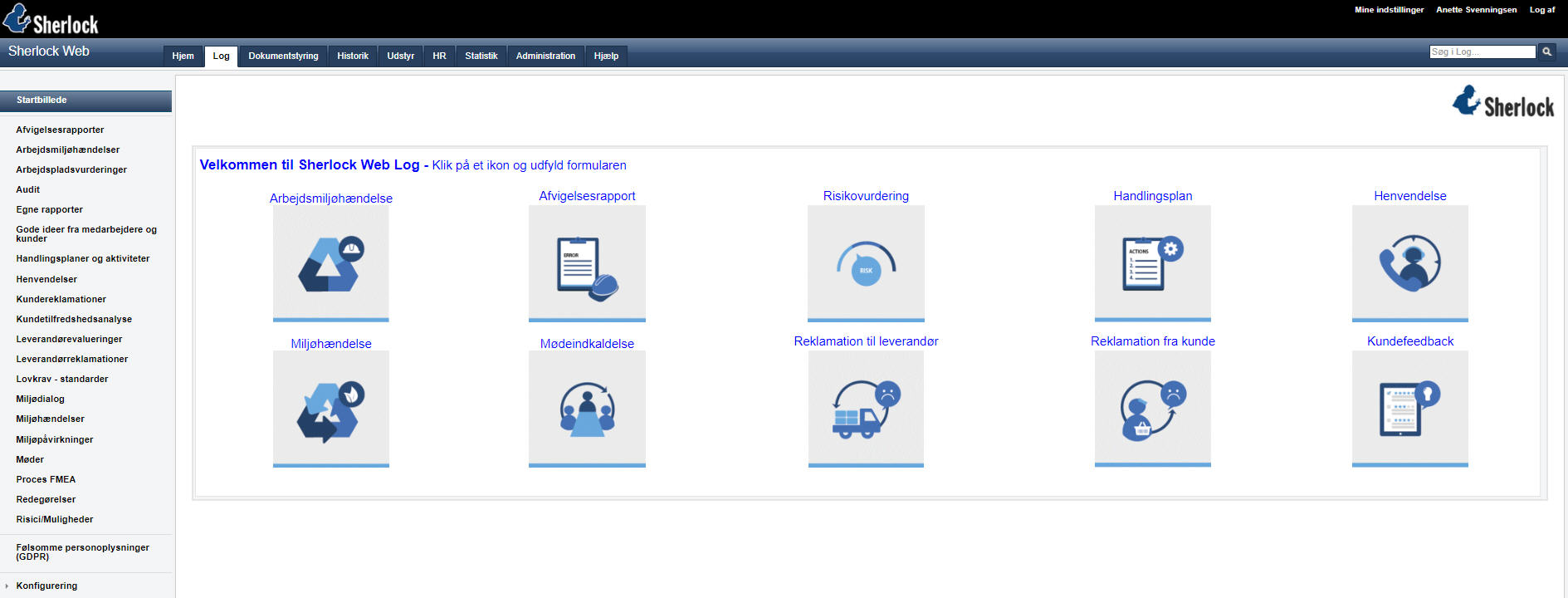The width and height of the screenshot is (1568, 598).
Task: Open the Kundefeedback tablet icon
Action: point(1410,409)
